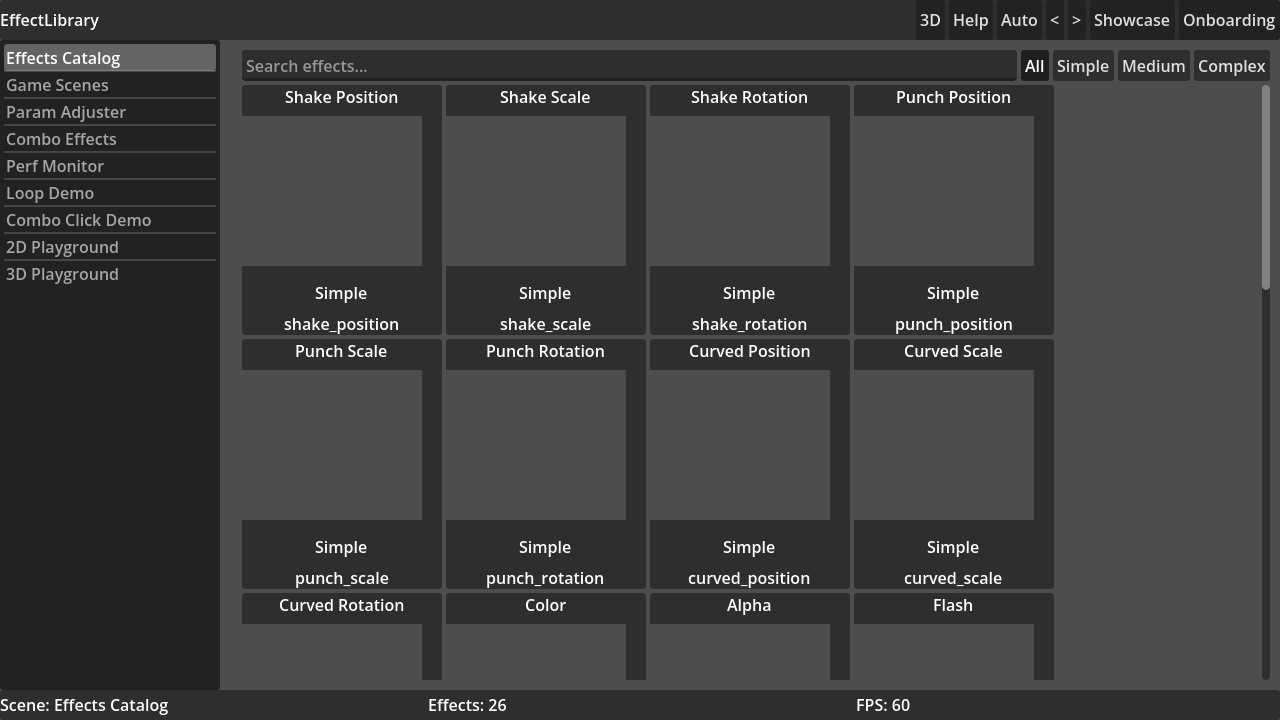This screenshot has height=720, width=1280.
Task: Open the Punch Position effect preview
Action: [944, 191]
